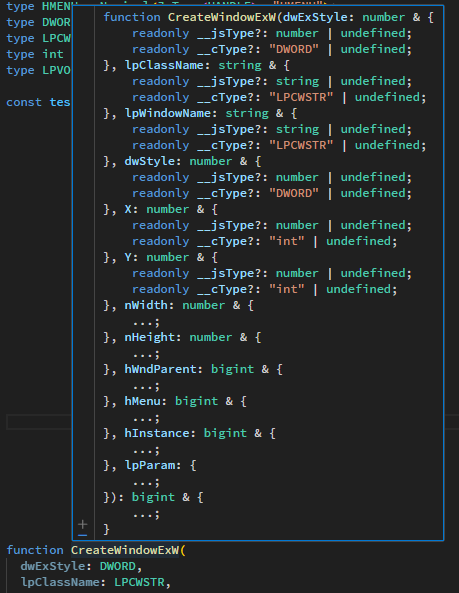Click the "LPCWSTR" string under the lpWindowName parameter
This screenshot has height=593, width=459.
(301, 145)
